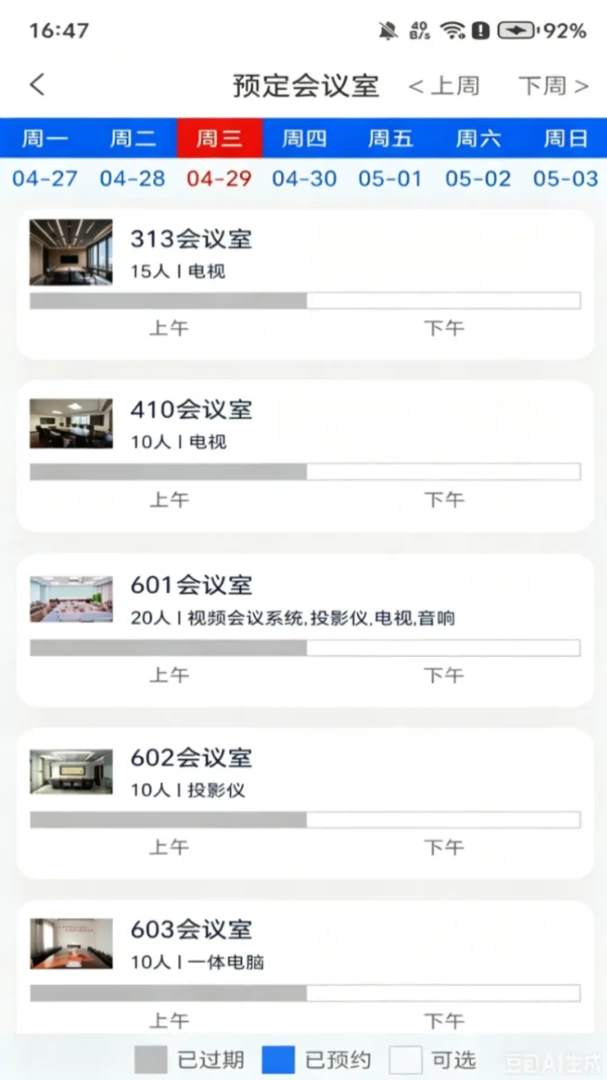
Task: Tap the back arrow icon
Action: [37, 85]
